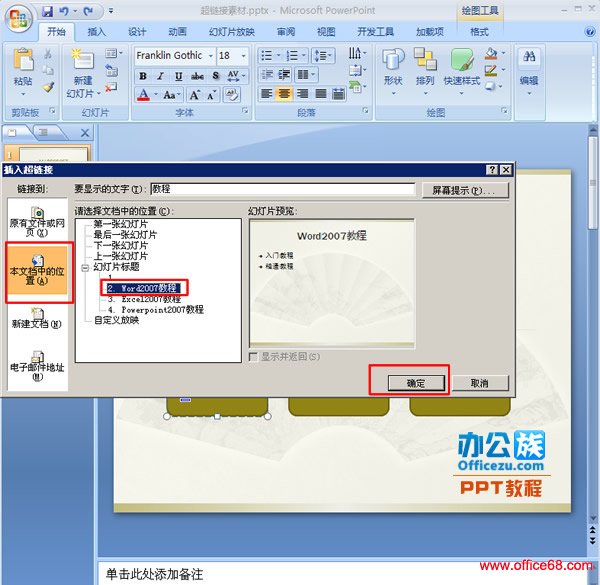The image size is (600, 585).
Task: Align text to the left
Action: coord(266,93)
